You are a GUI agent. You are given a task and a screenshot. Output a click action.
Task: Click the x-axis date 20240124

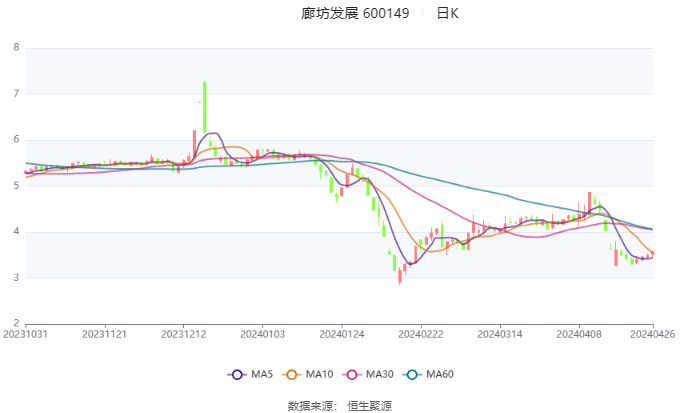(x=342, y=334)
